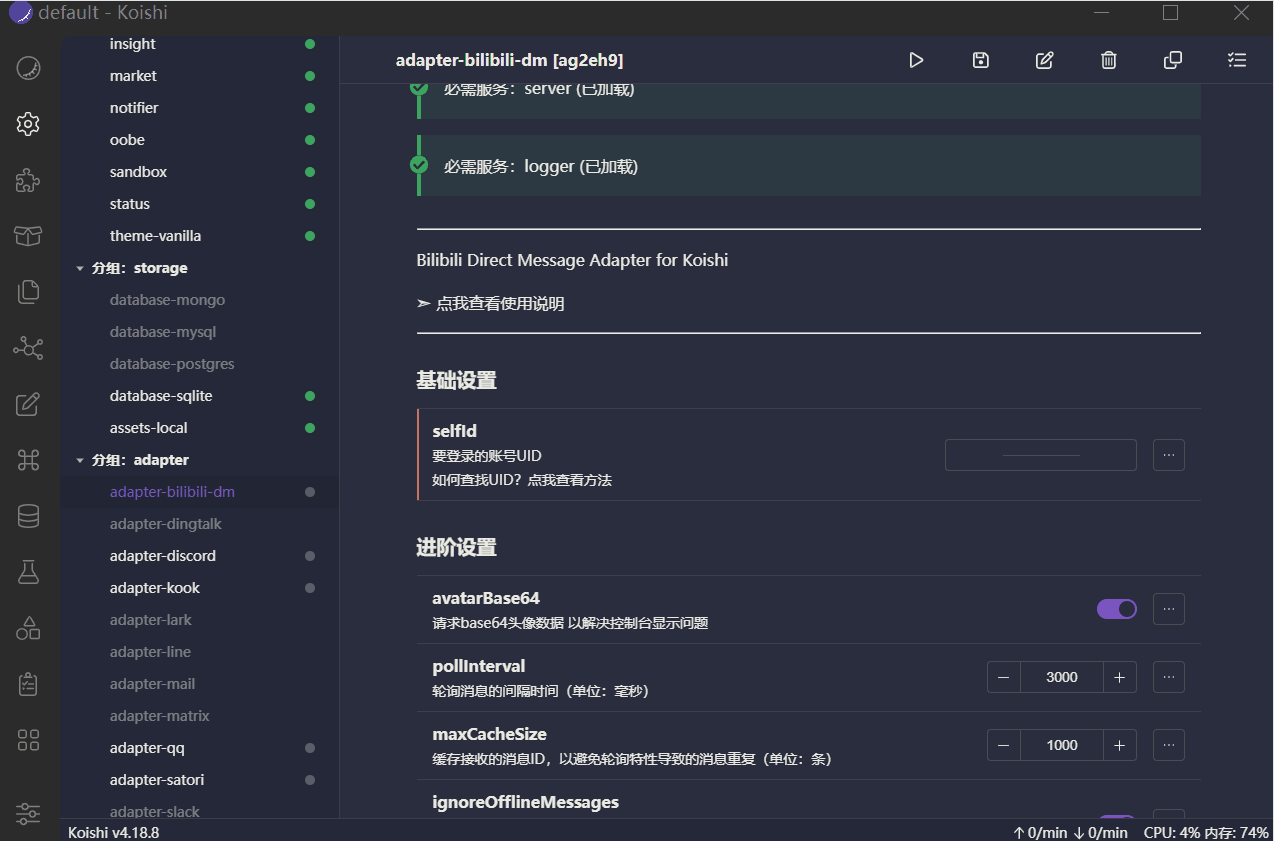Select the theme-vanilla plugin entry

pos(199,236)
